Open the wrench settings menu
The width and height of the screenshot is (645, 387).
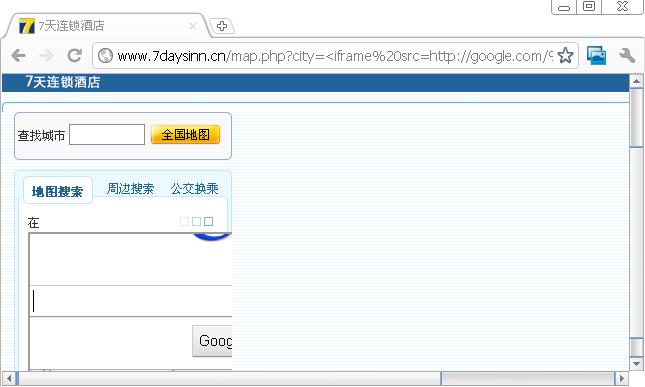point(627,56)
